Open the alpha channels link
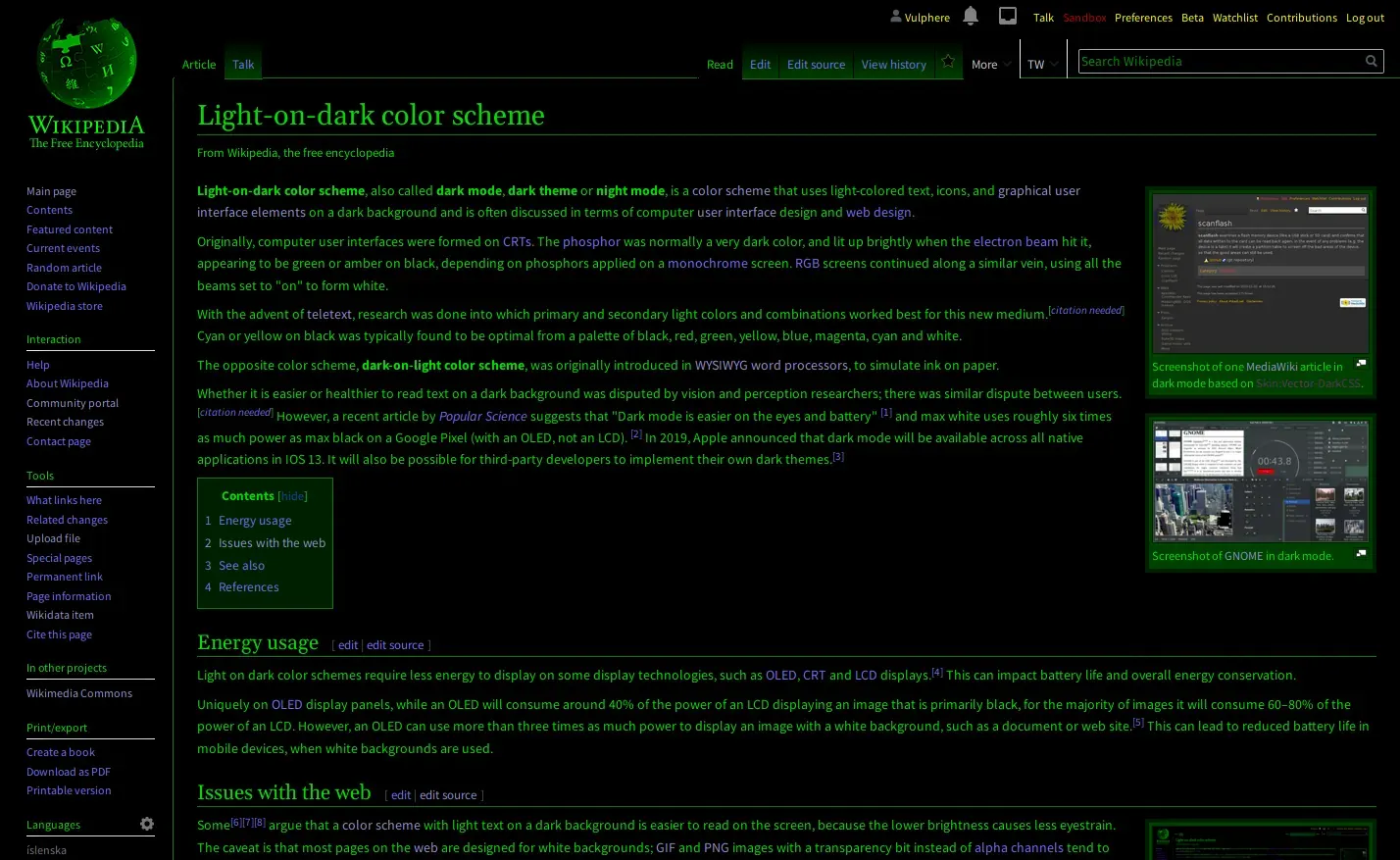This screenshot has height=860, width=1400. [x=1019, y=847]
